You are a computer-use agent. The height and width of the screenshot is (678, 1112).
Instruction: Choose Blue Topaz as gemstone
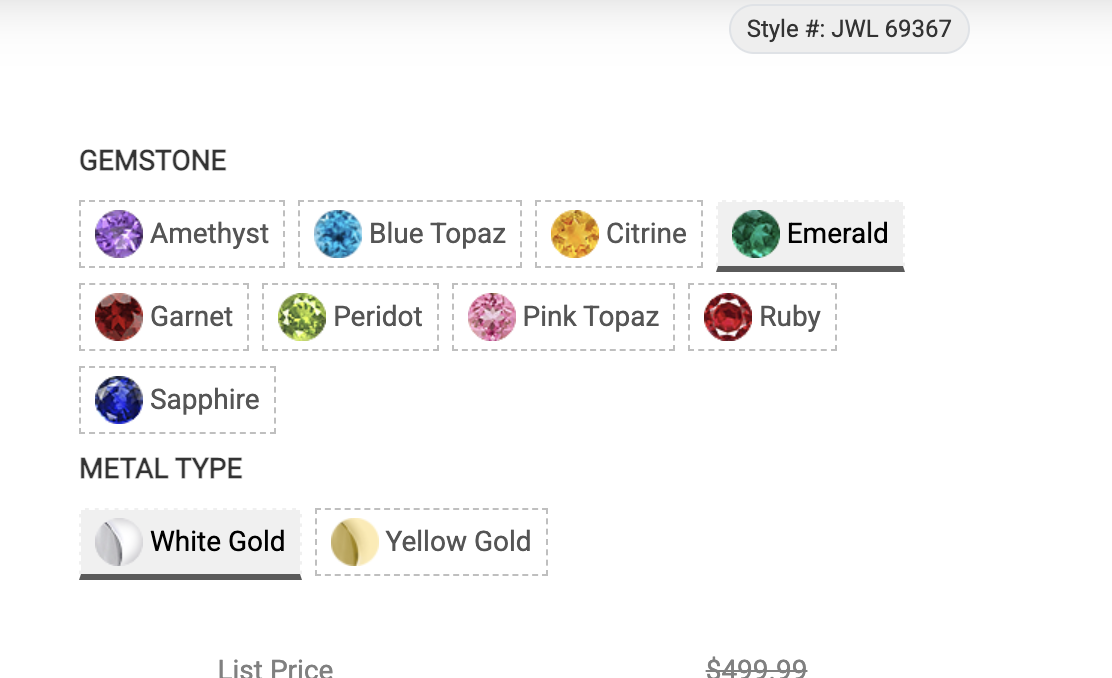click(x=437, y=234)
